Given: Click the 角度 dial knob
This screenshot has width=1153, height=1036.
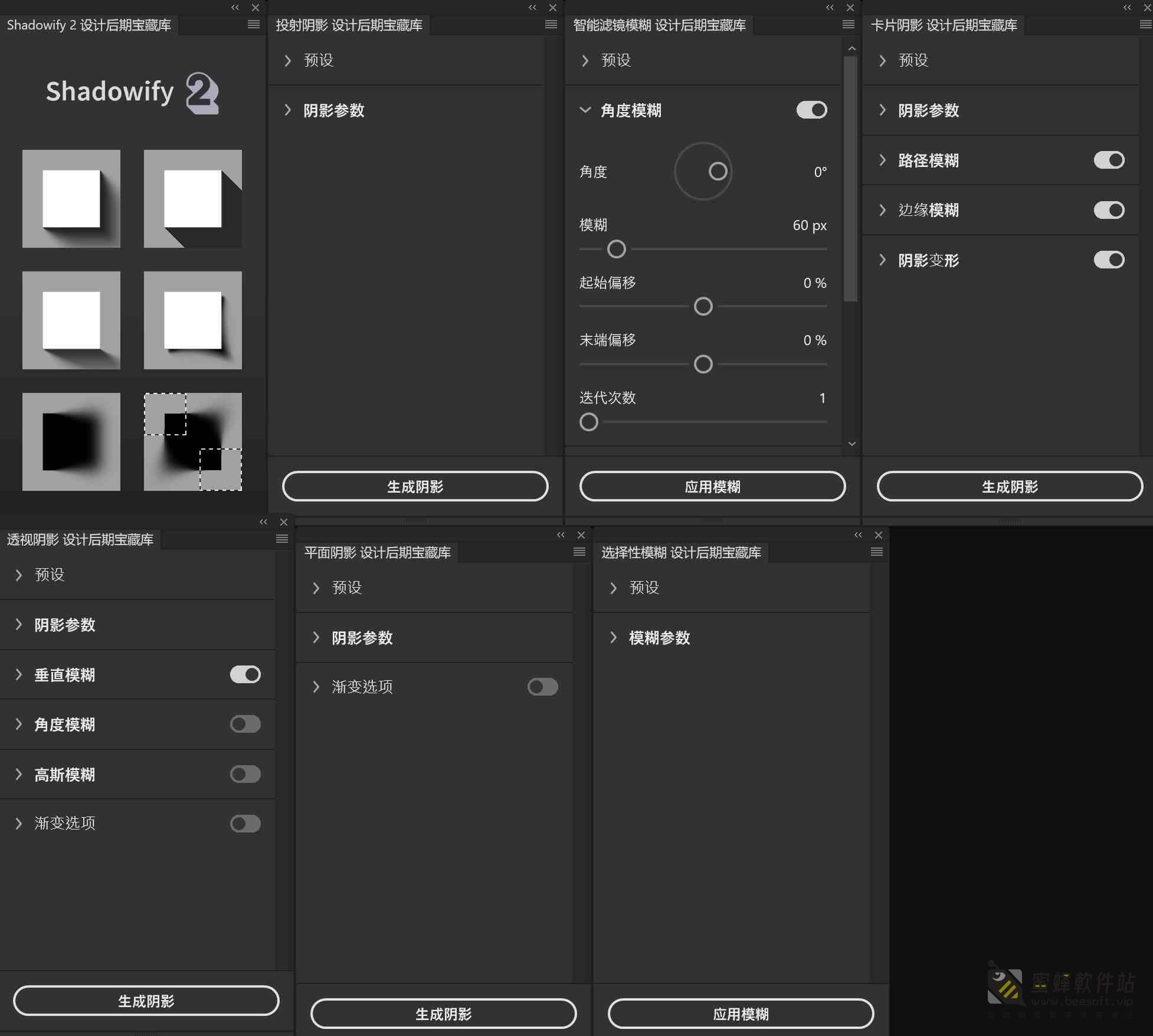Looking at the screenshot, I should (x=718, y=171).
